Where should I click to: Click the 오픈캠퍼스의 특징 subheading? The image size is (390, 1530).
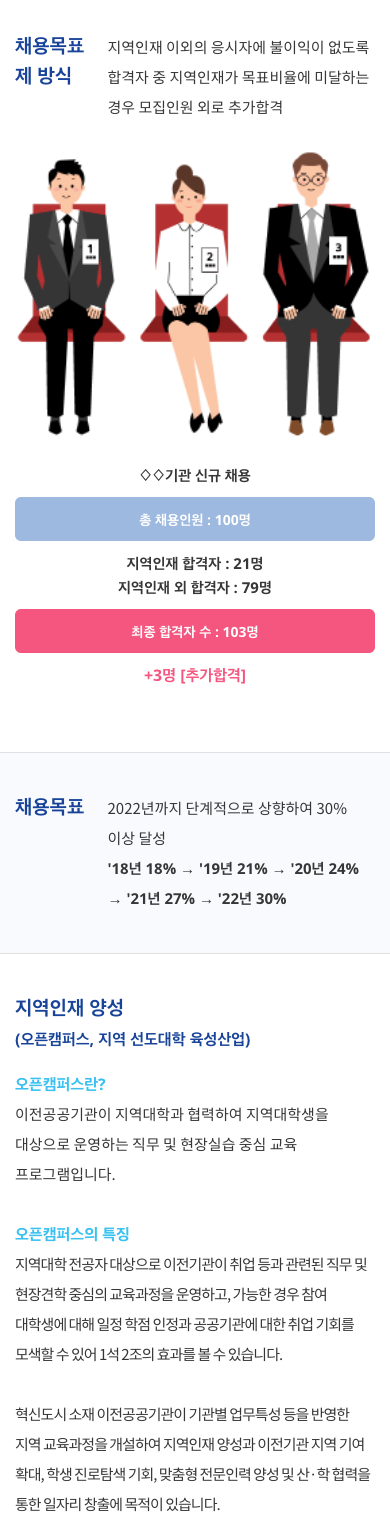(x=73, y=1233)
